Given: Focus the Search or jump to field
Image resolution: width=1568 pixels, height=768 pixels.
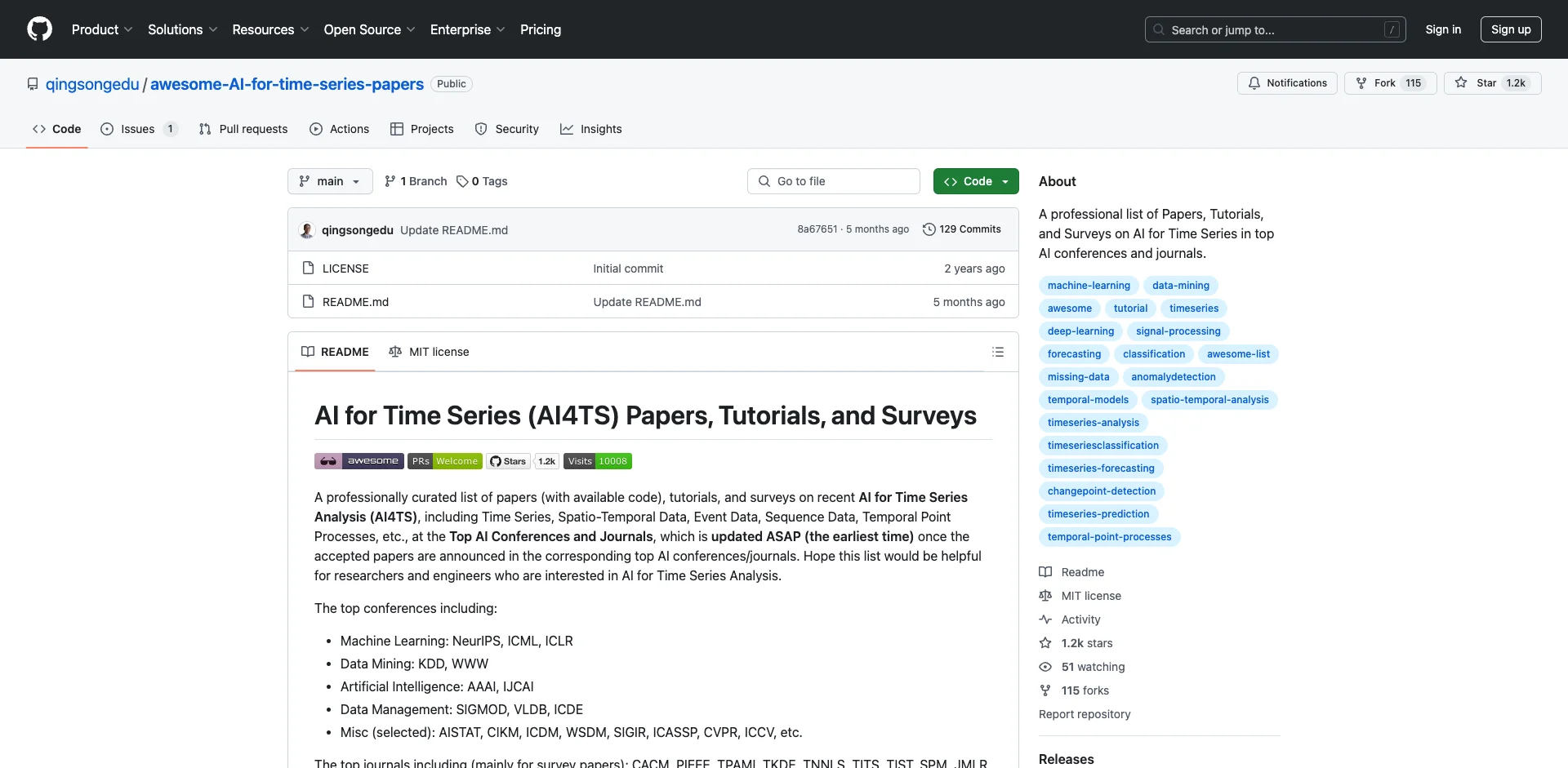Looking at the screenshot, I should click(1276, 29).
